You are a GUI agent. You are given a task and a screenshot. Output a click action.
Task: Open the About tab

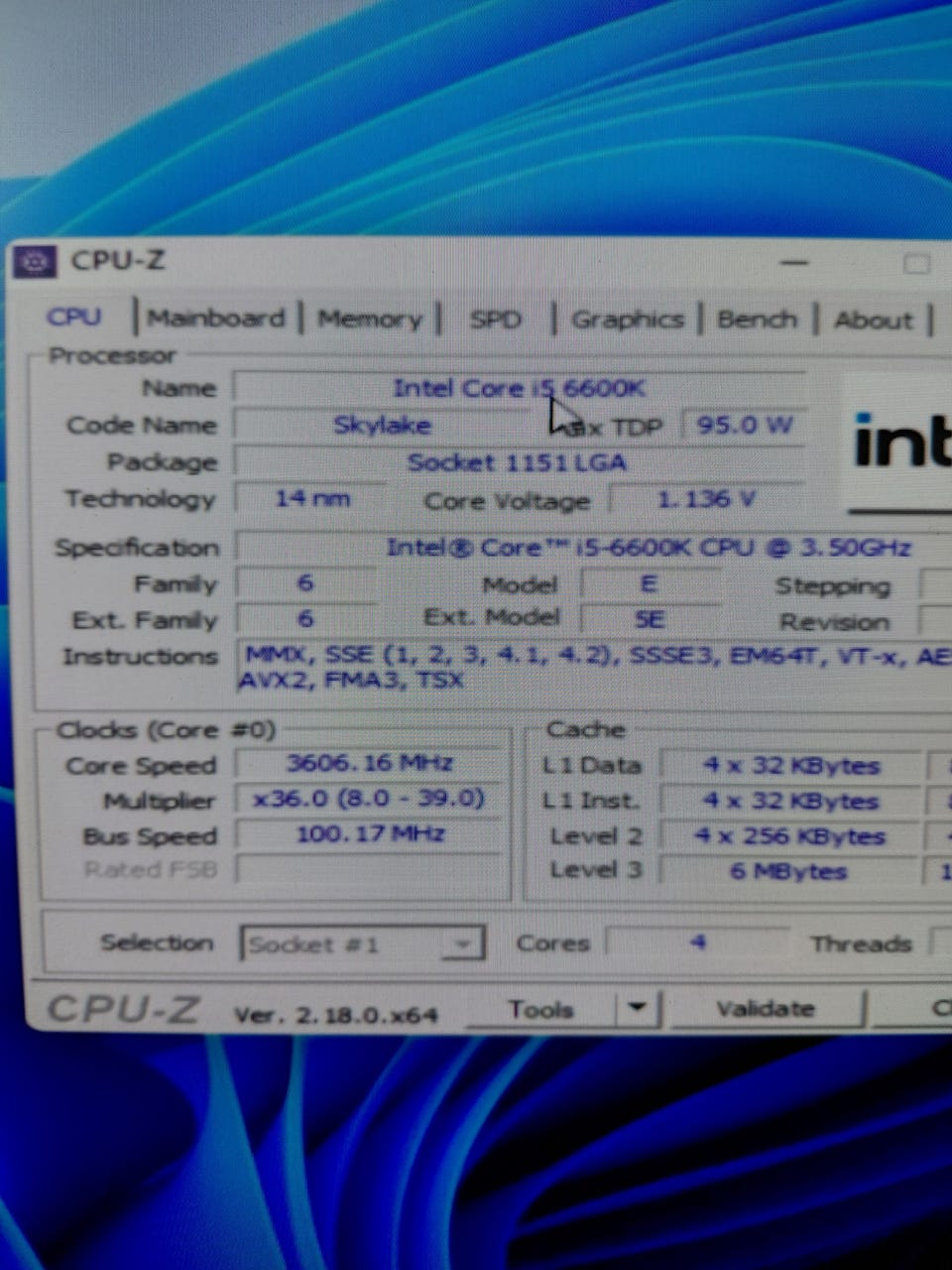click(873, 320)
